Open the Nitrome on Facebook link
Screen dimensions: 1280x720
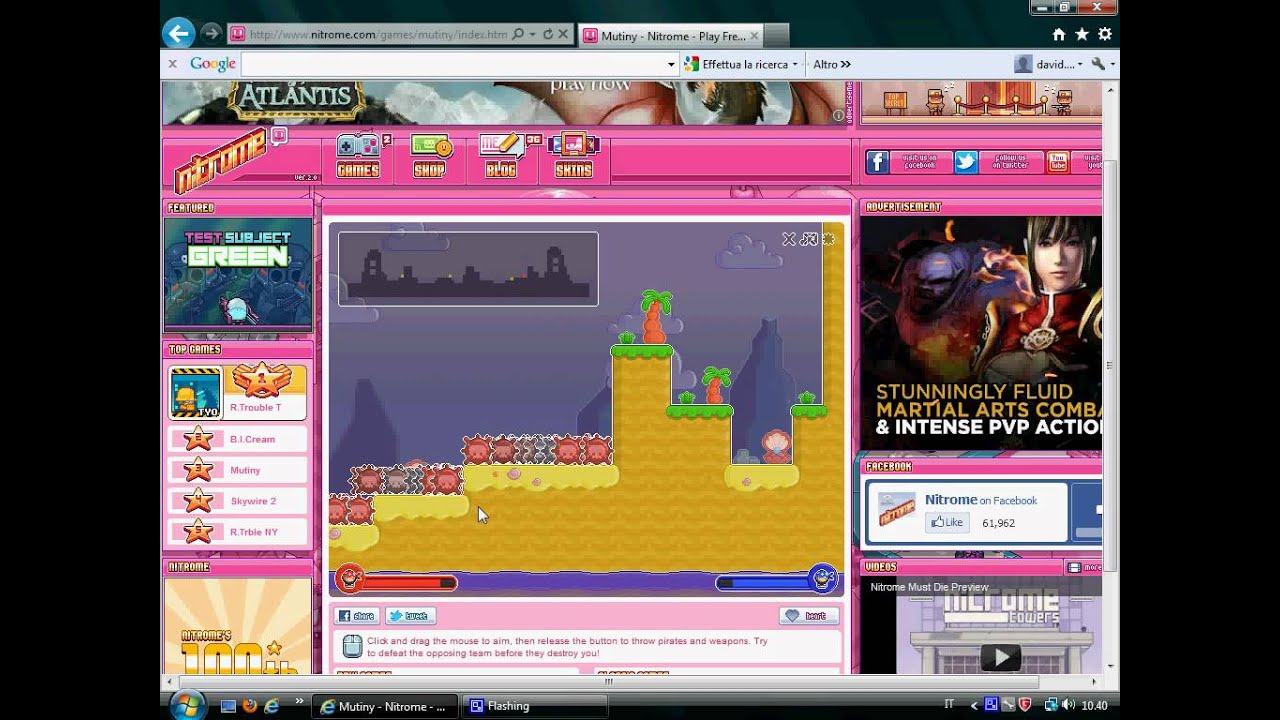coord(981,500)
